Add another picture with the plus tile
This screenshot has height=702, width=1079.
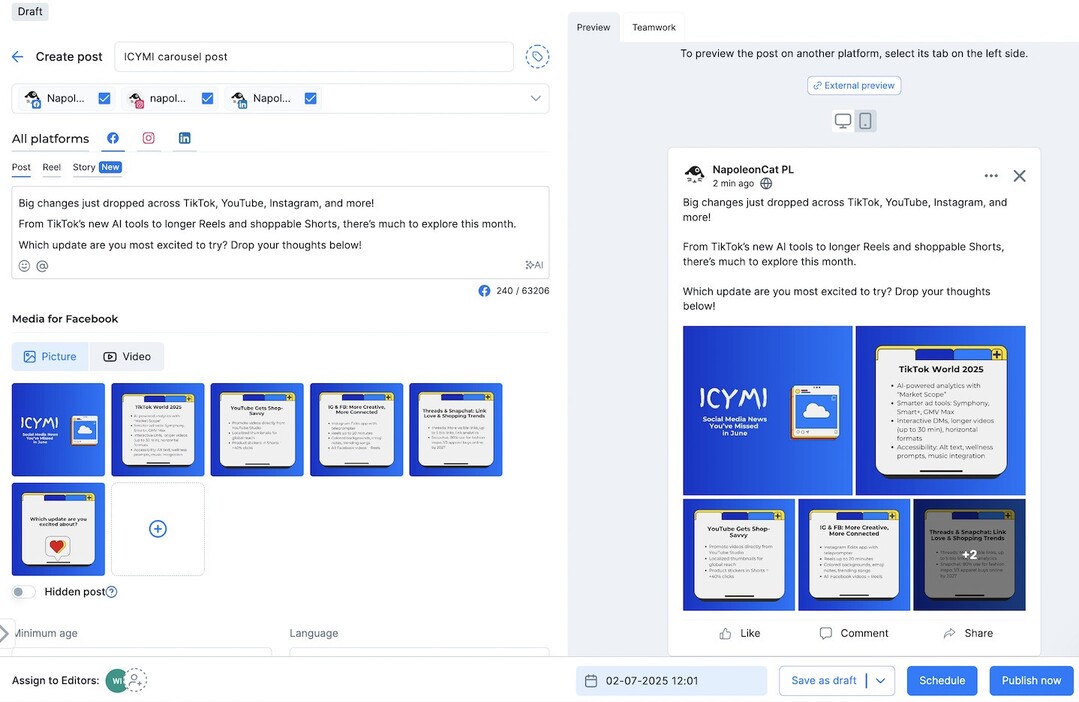158,529
